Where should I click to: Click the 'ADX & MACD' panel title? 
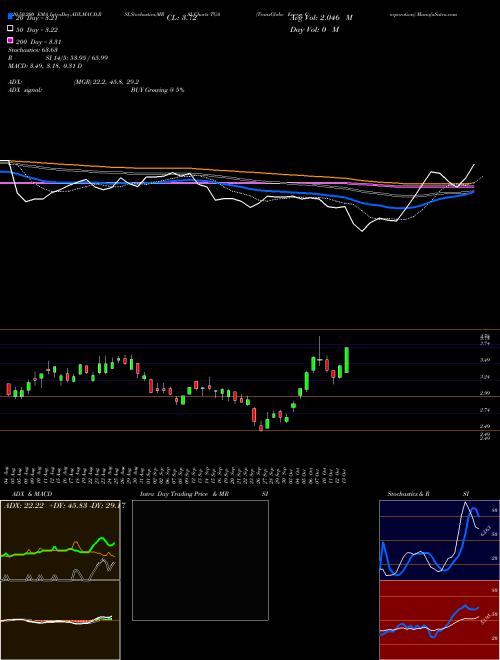(x=32, y=494)
